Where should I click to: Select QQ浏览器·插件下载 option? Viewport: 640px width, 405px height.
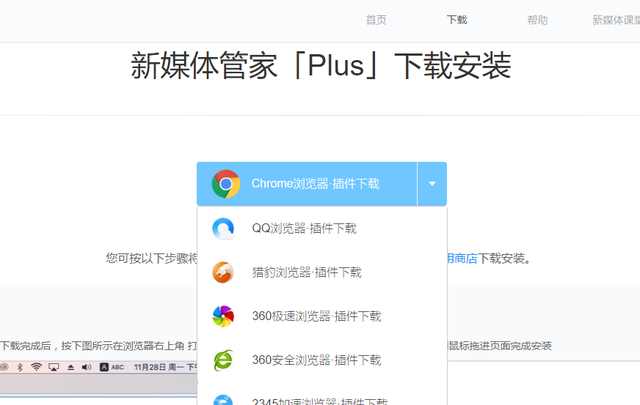pyautogui.click(x=322, y=229)
